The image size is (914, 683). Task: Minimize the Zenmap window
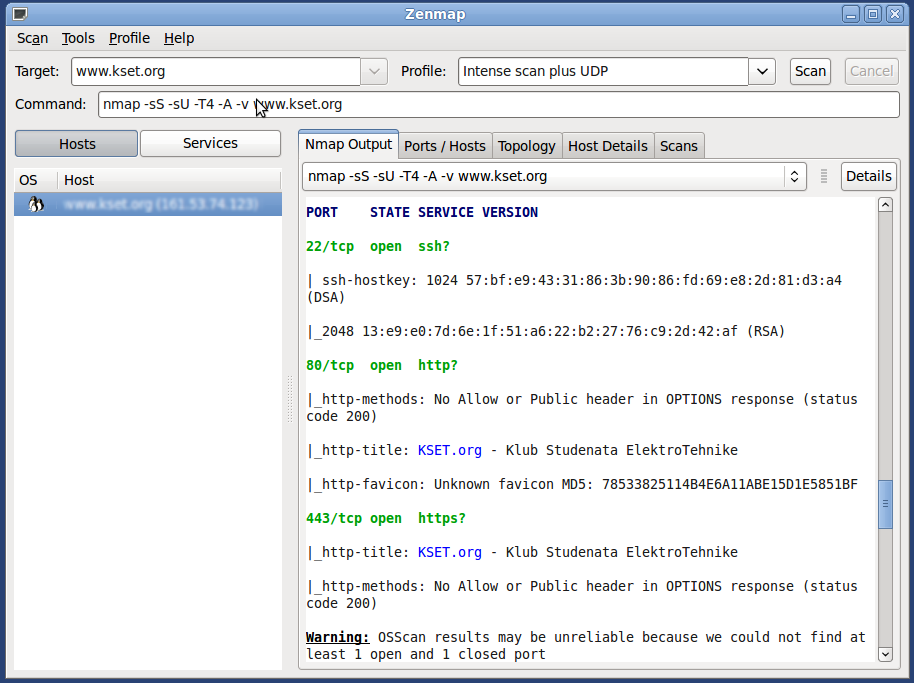(850, 14)
